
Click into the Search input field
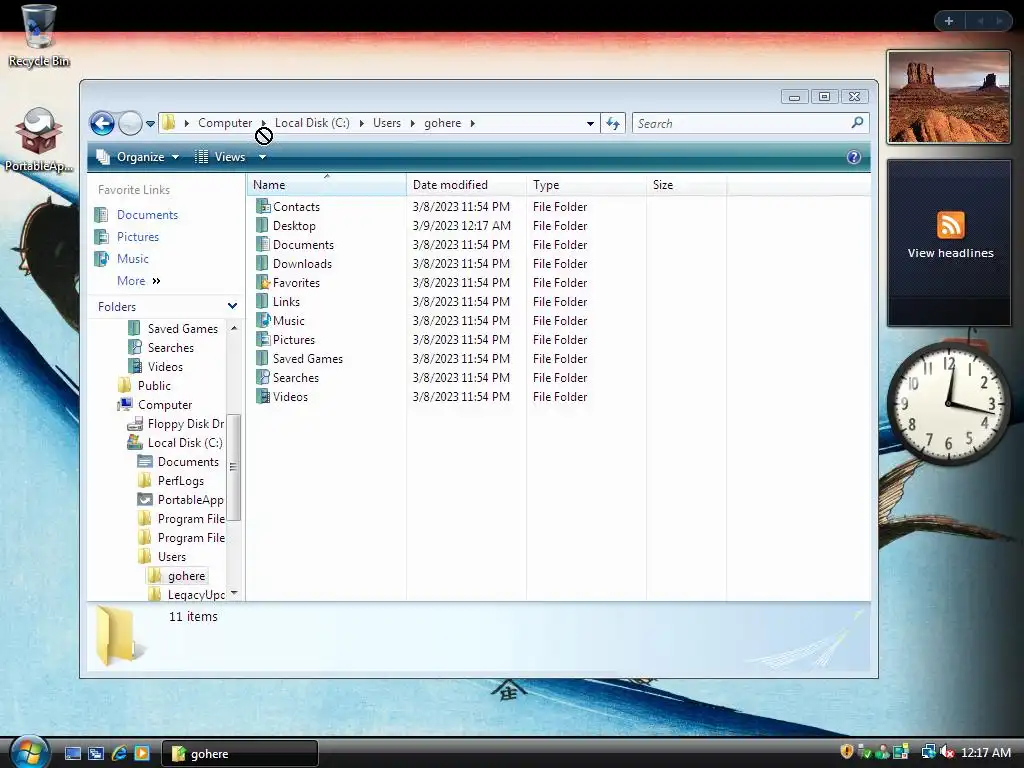[x=742, y=123]
